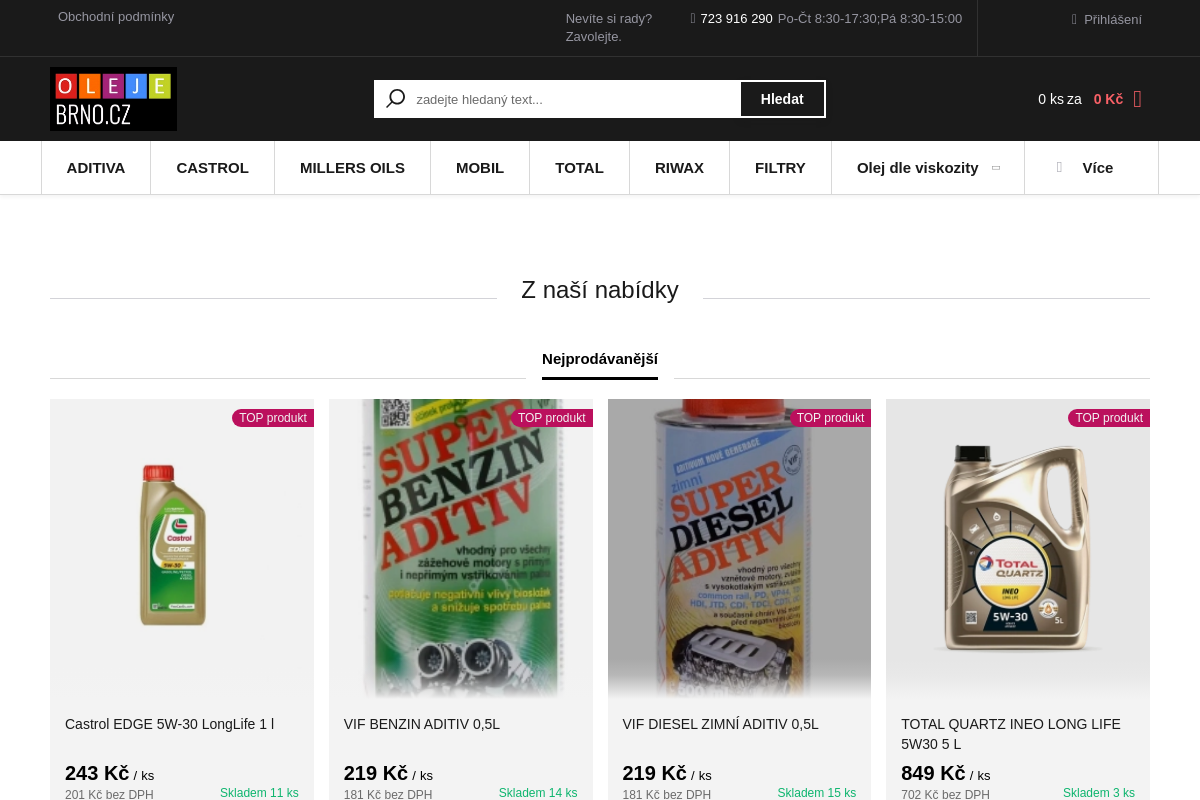Select the RIWAX menu item

pos(679,167)
